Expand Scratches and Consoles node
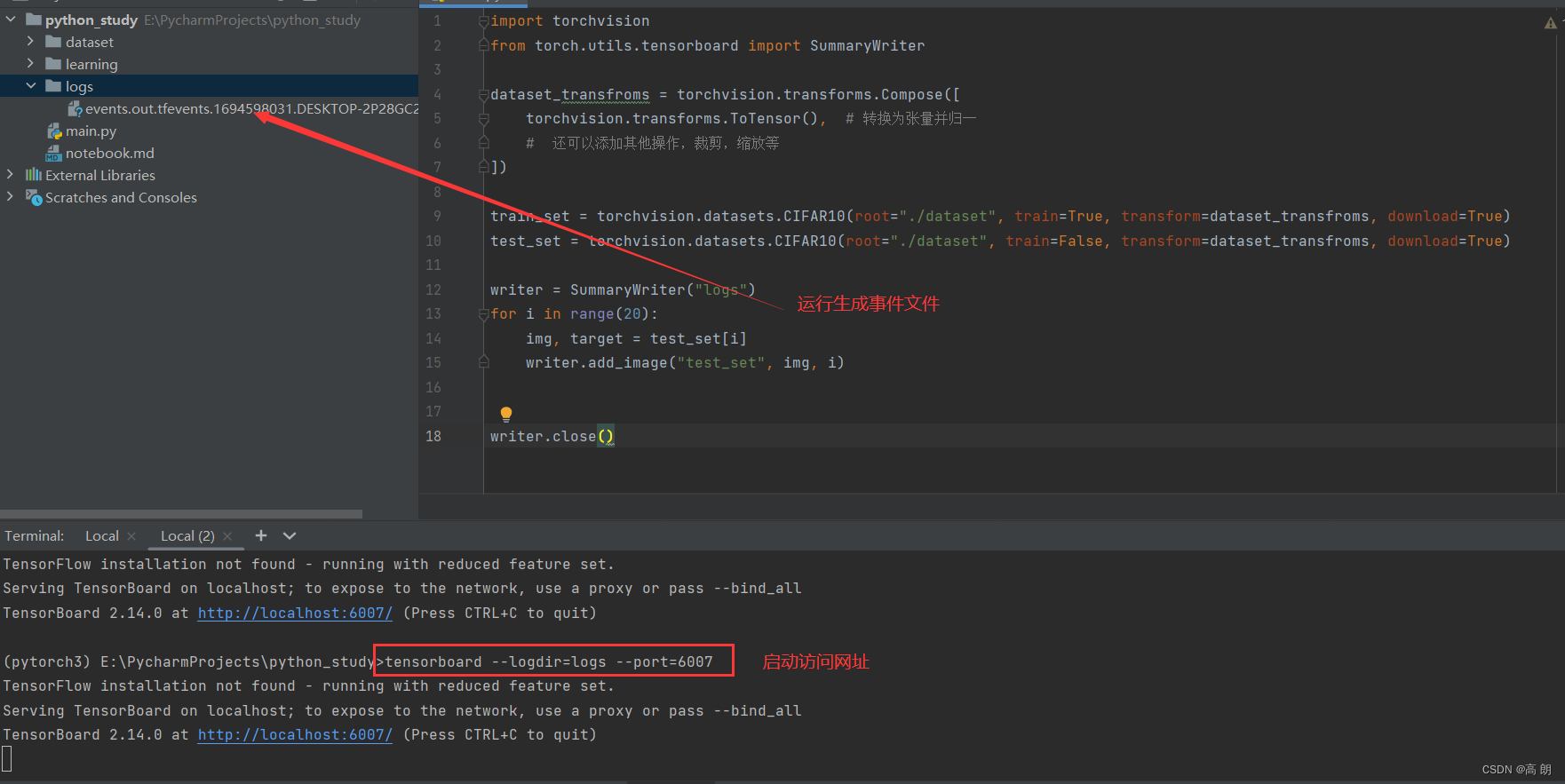Screen dimensions: 1565x784 (x=10, y=197)
